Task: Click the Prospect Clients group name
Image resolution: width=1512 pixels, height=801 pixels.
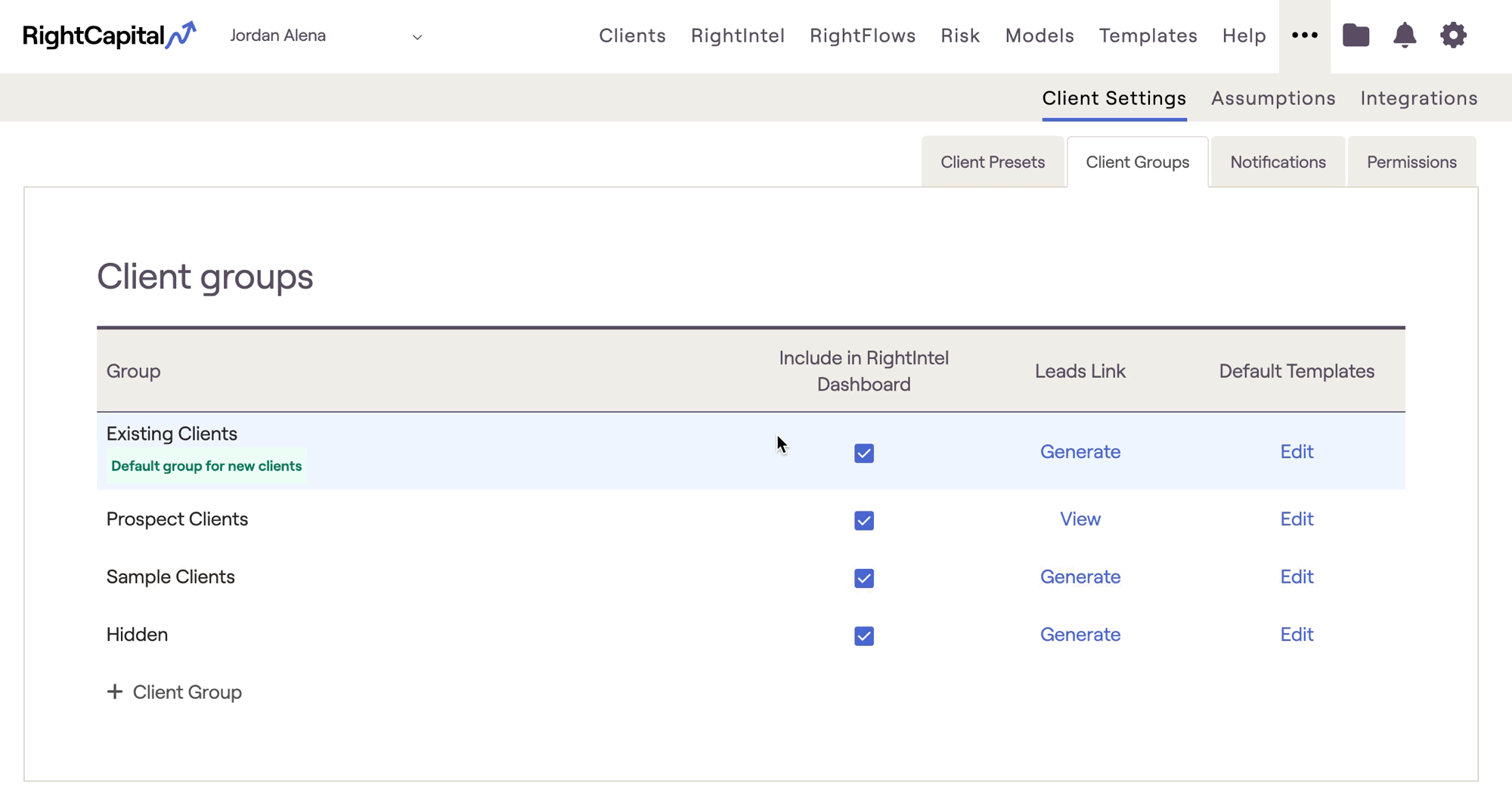Action: [177, 519]
